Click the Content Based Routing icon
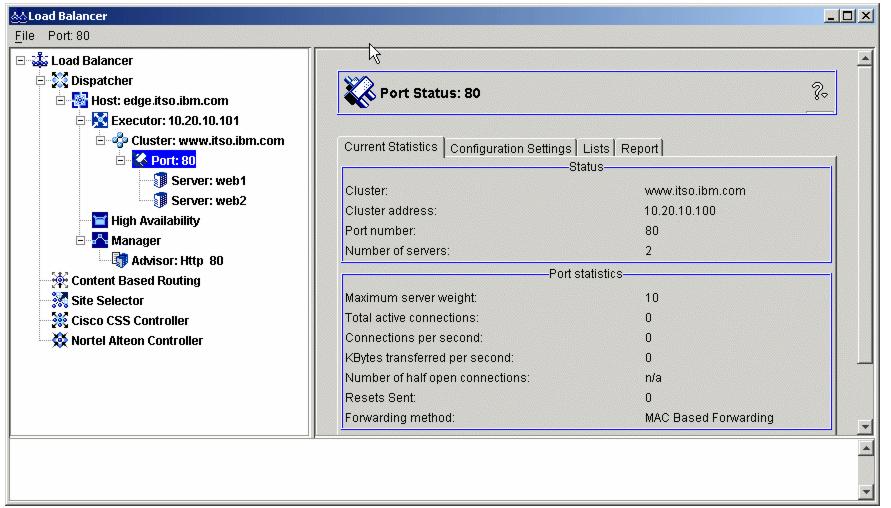 (60, 280)
